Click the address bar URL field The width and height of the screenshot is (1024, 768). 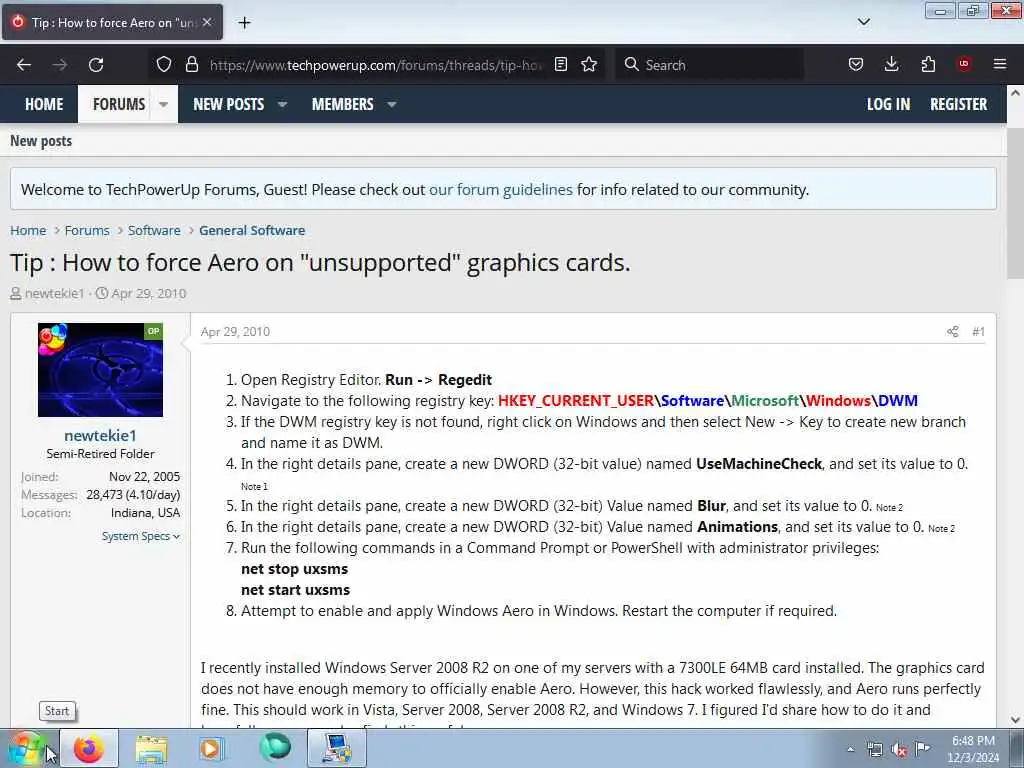(x=376, y=65)
